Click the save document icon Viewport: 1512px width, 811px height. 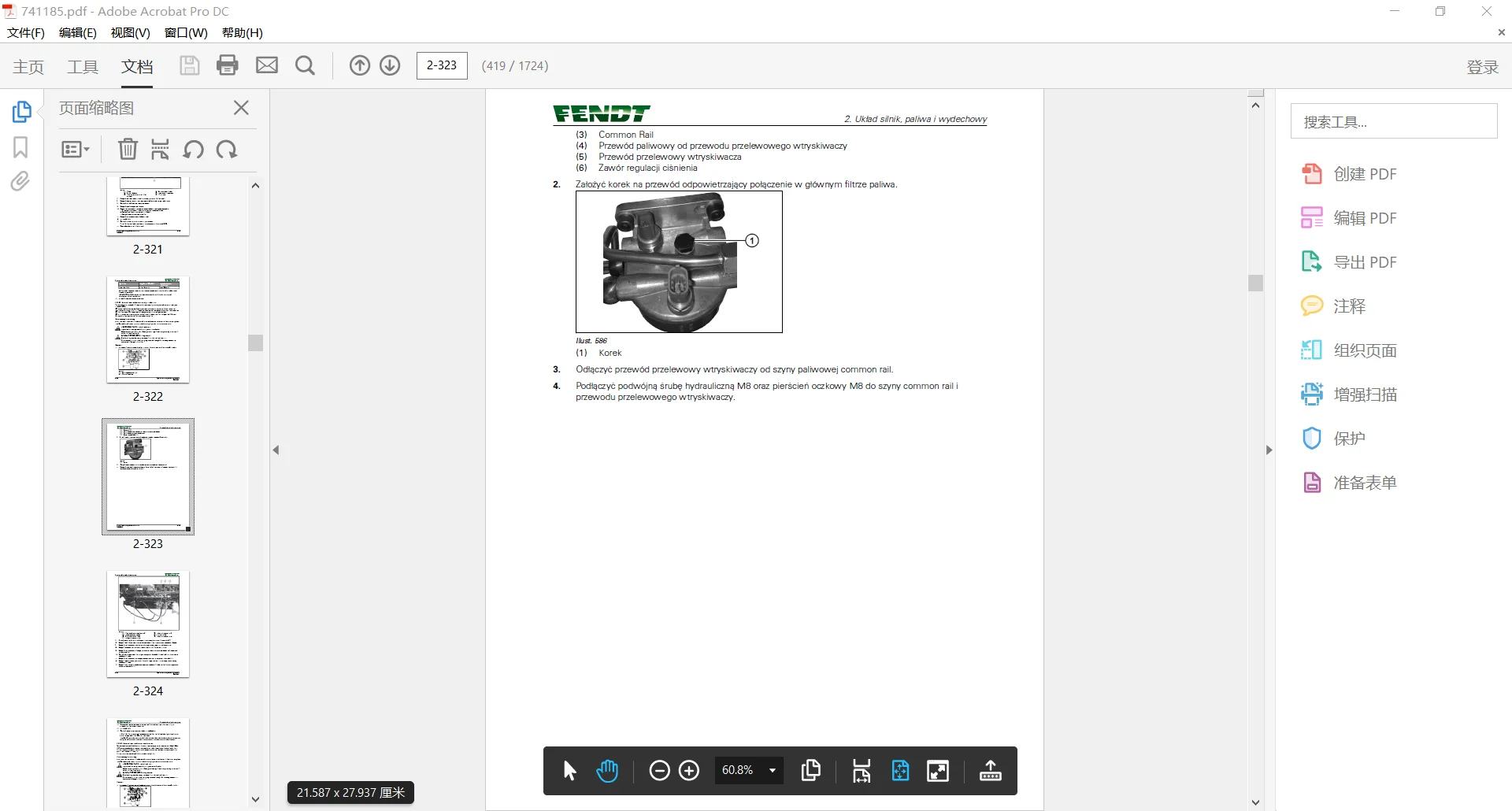tap(189, 65)
